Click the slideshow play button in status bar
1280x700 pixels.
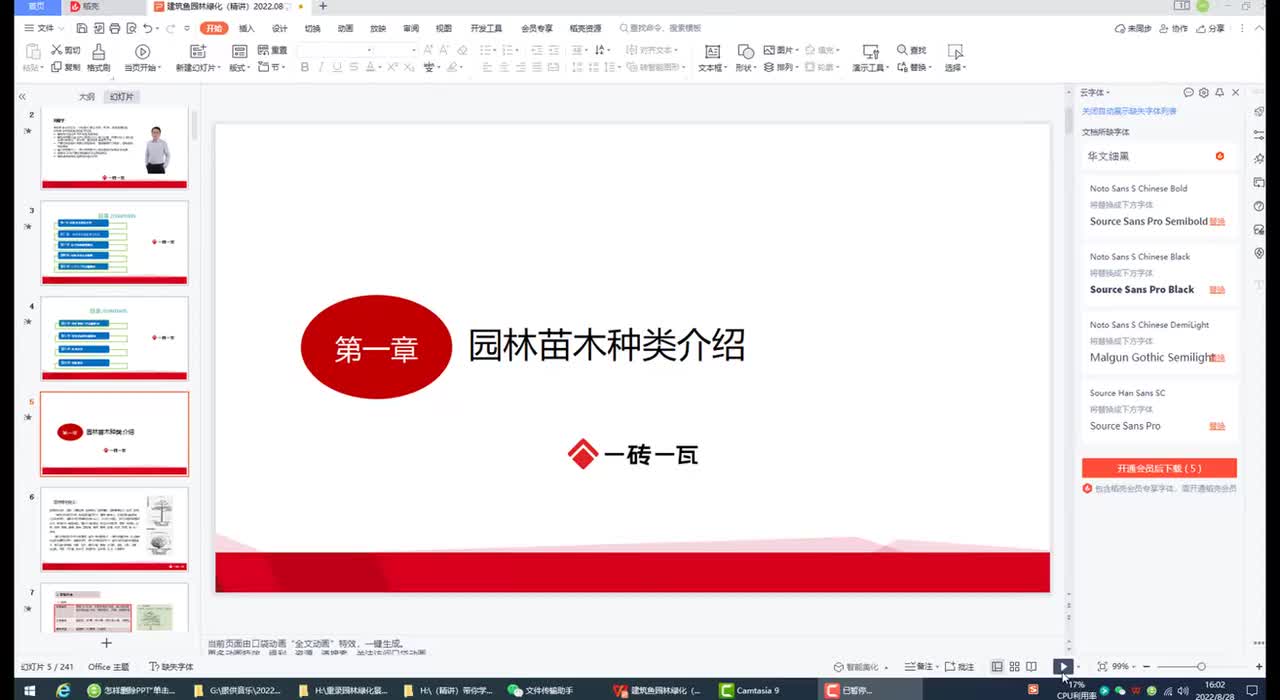coord(1062,667)
